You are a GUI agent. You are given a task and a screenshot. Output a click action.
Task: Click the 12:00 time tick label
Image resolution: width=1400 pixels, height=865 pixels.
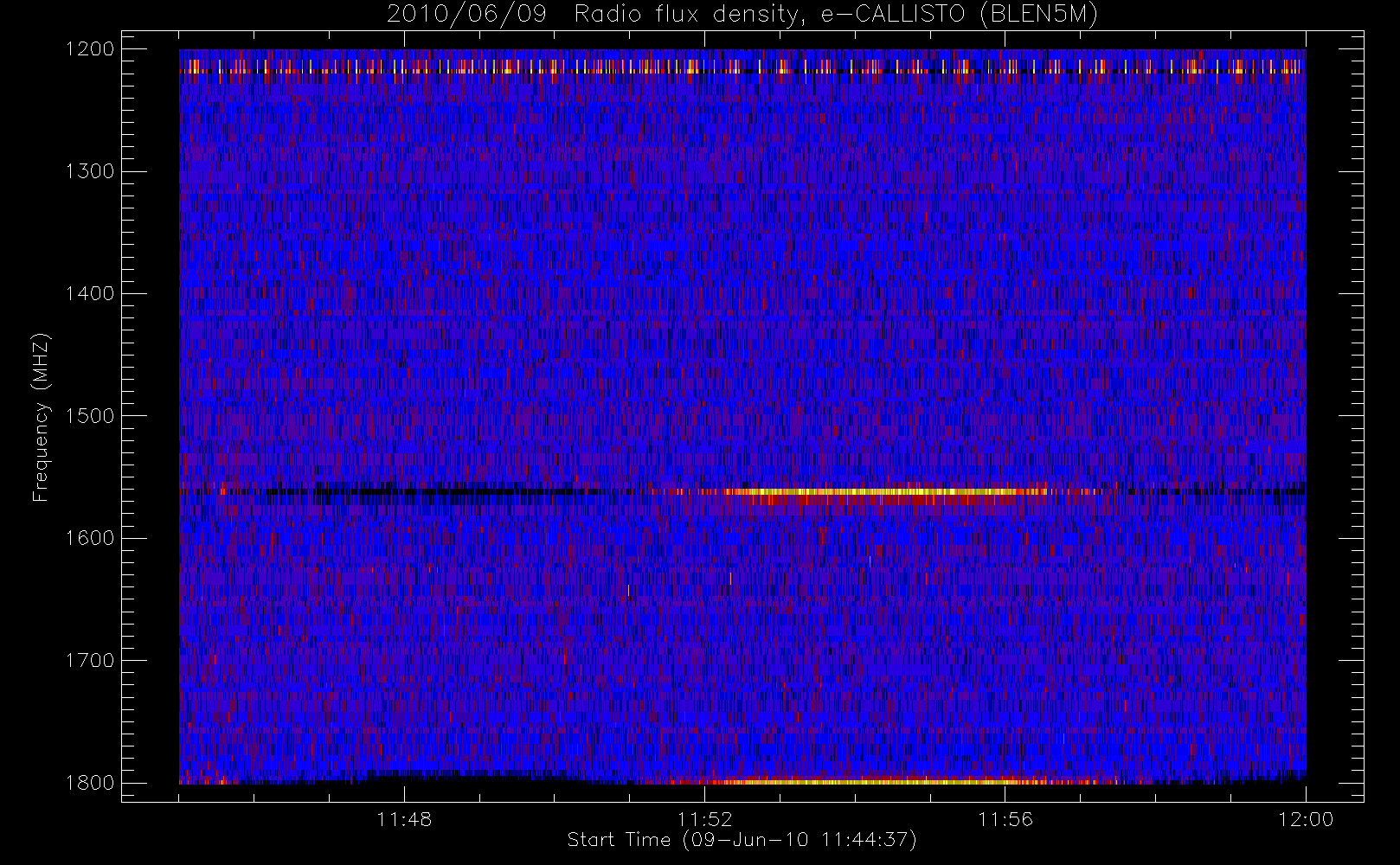pyautogui.click(x=1306, y=819)
